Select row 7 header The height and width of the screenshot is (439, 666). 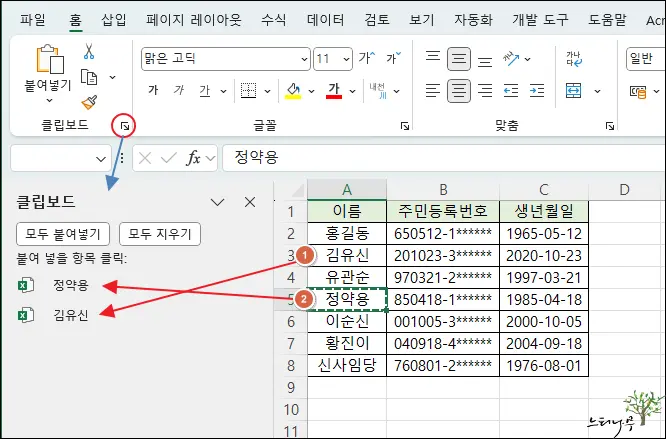(x=291, y=343)
